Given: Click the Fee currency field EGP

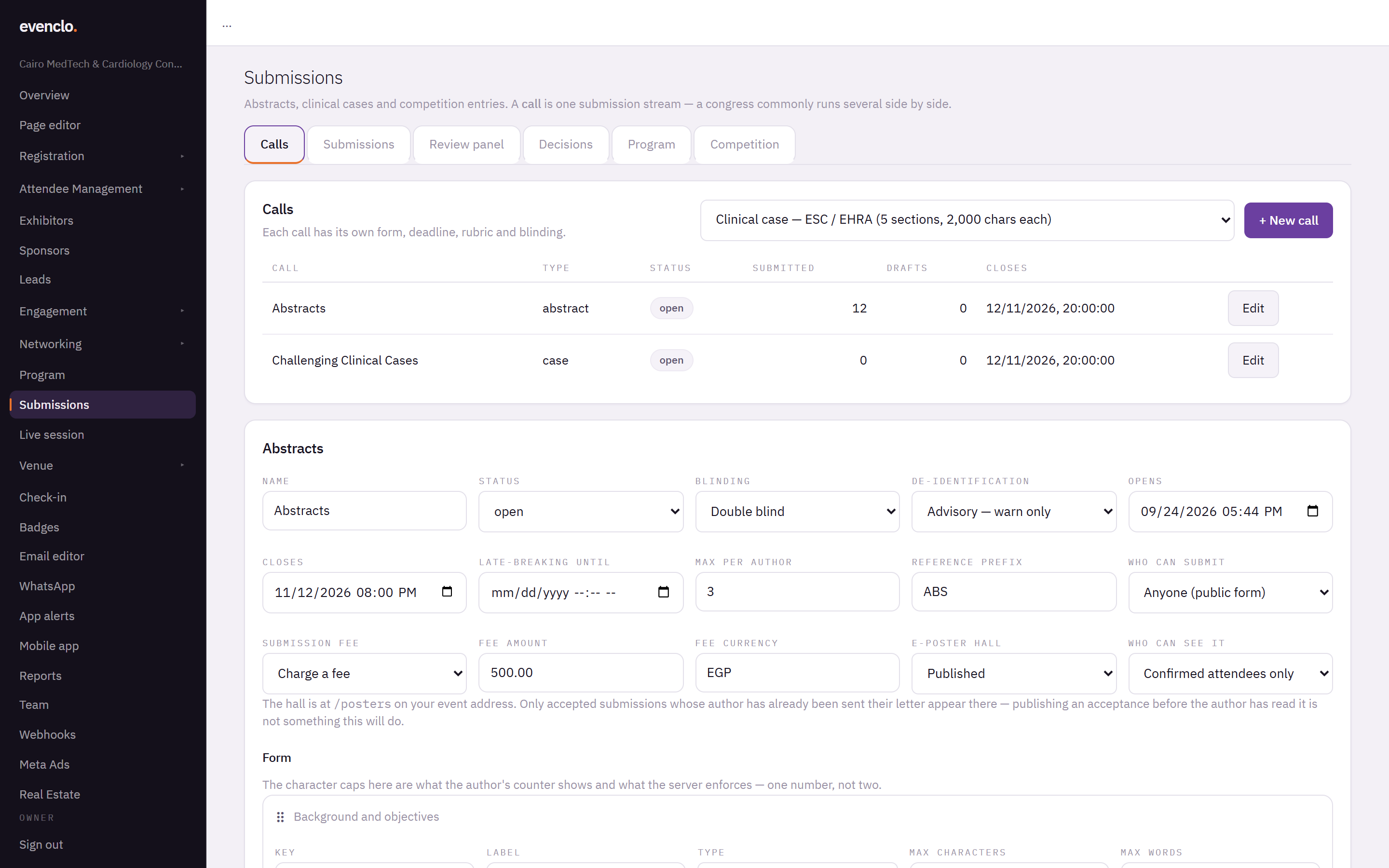Looking at the screenshot, I should click(797, 672).
